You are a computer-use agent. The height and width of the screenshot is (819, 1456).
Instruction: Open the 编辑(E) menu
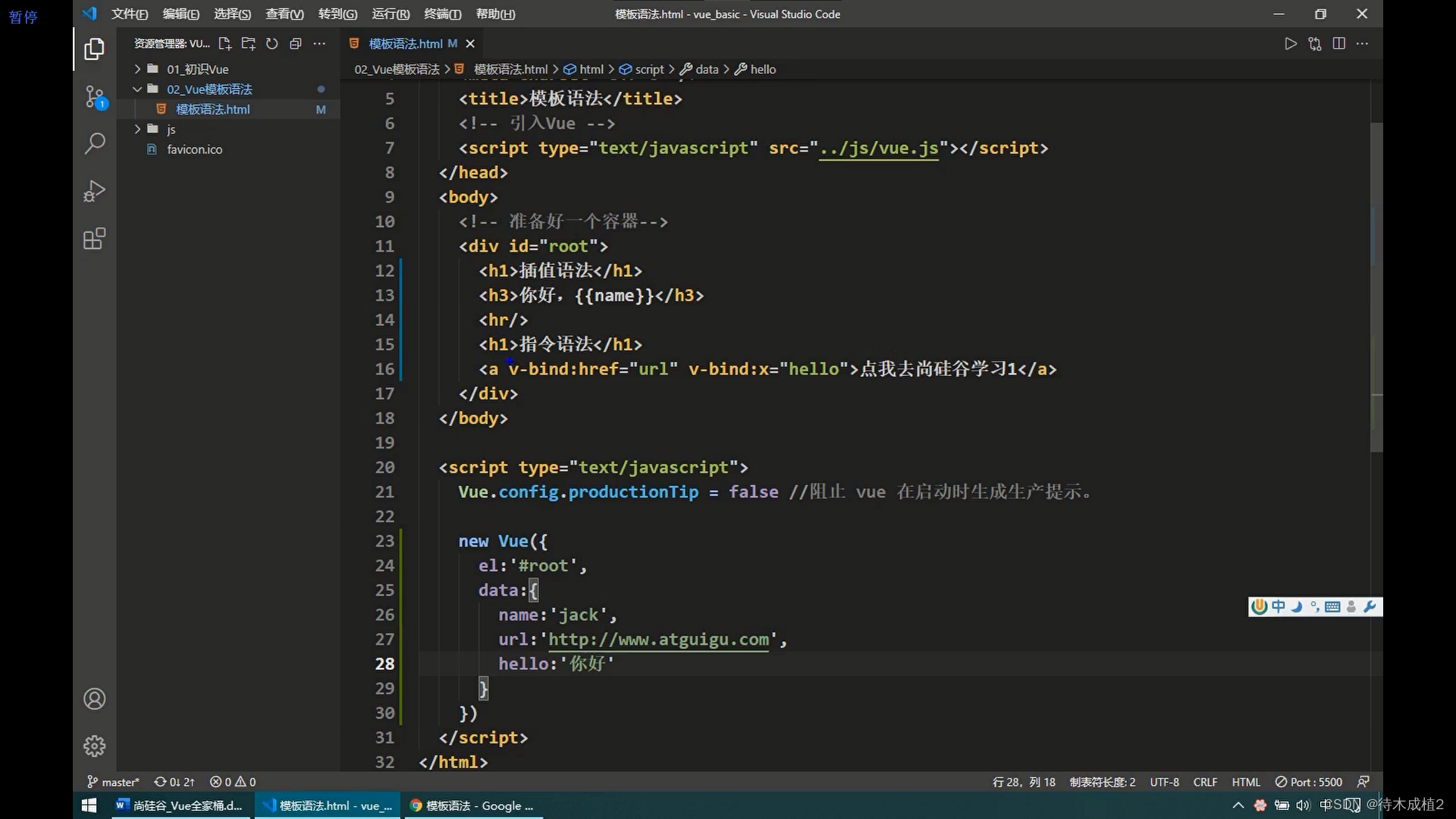(181, 14)
